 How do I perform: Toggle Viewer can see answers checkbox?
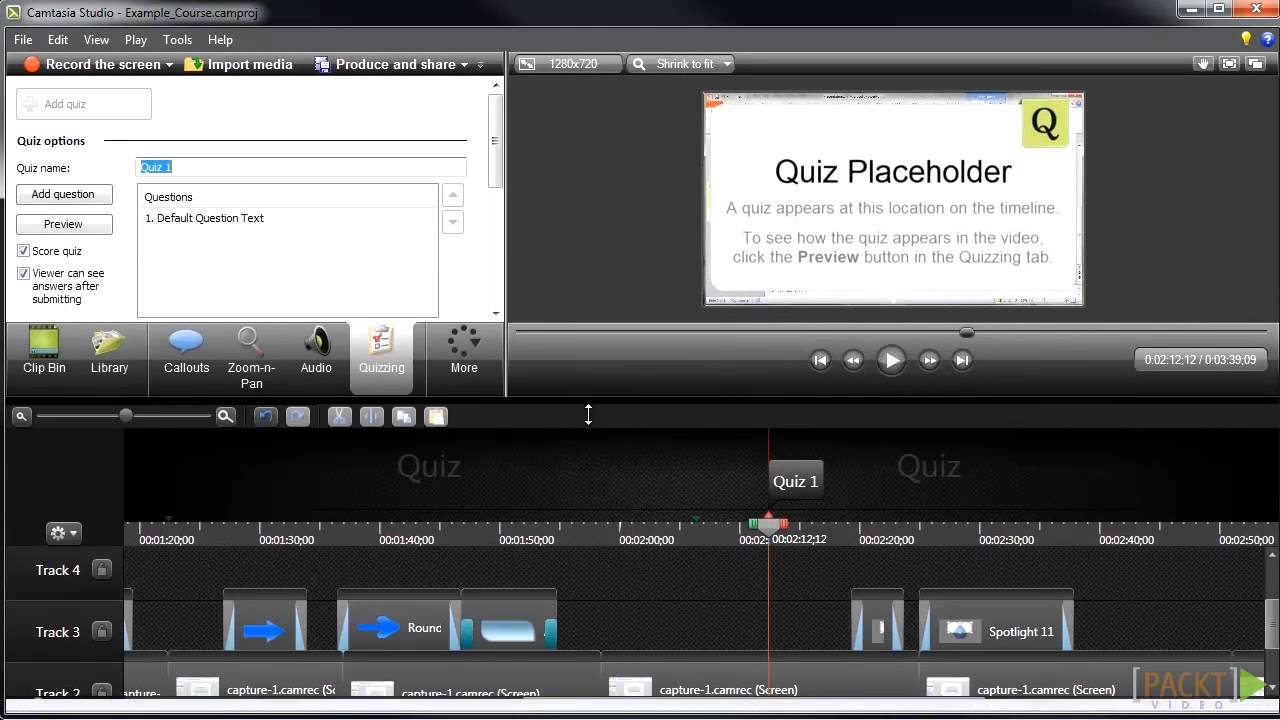24,273
